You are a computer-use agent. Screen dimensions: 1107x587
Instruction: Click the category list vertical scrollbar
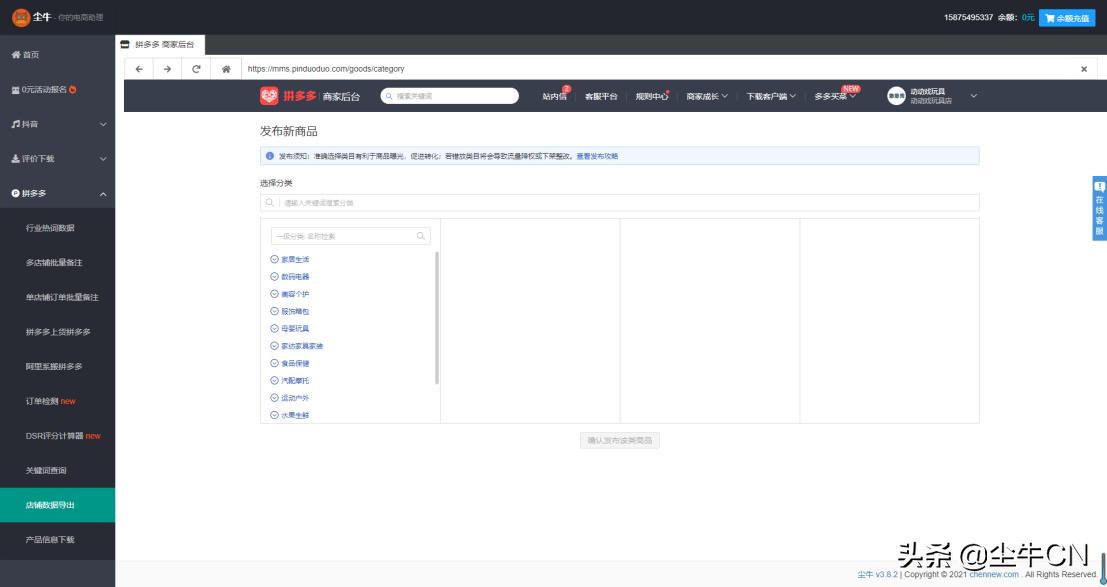[x=437, y=318]
